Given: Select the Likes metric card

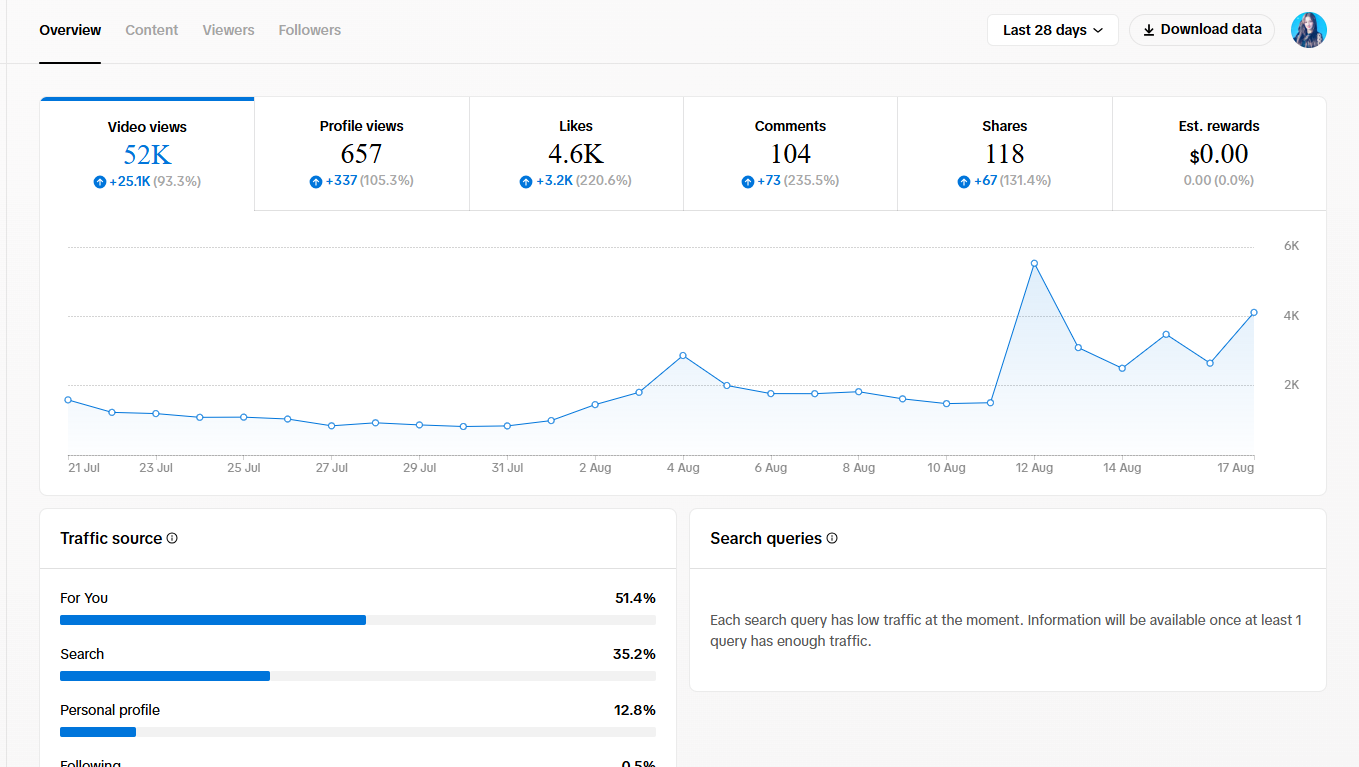Looking at the screenshot, I should [576, 154].
